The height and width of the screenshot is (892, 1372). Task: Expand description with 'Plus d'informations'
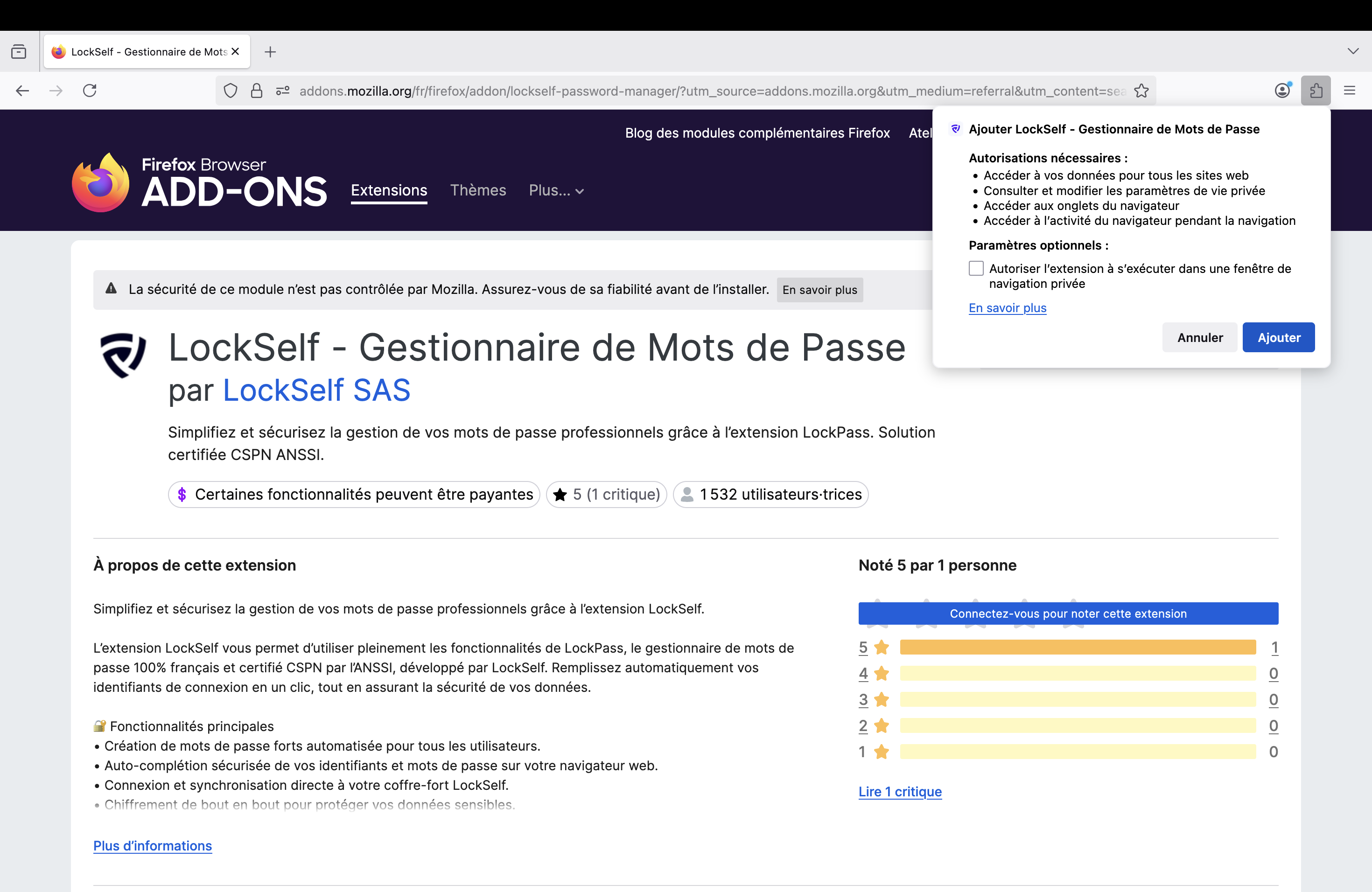click(x=153, y=846)
